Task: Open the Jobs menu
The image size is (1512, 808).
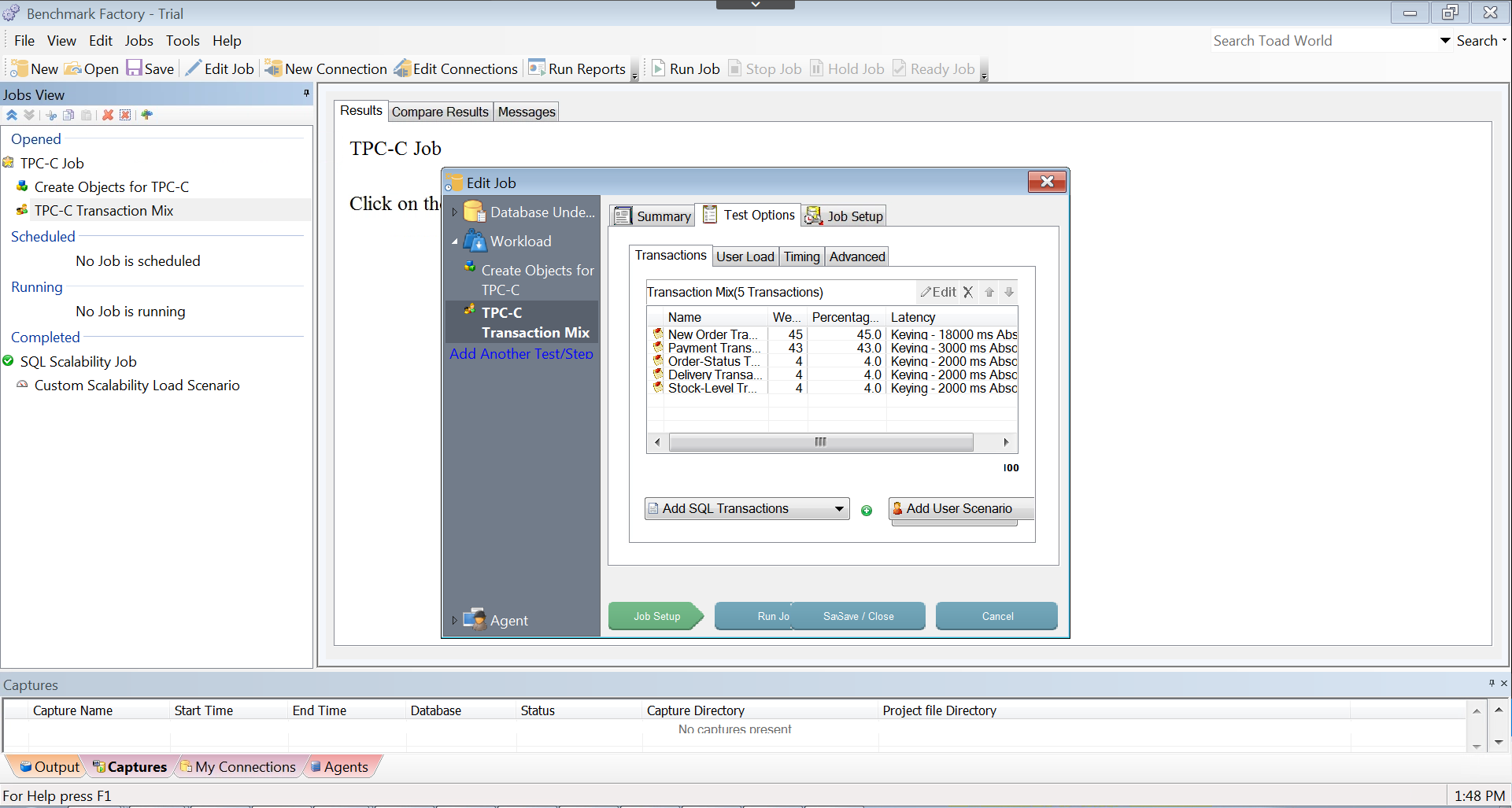Action: (139, 41)
